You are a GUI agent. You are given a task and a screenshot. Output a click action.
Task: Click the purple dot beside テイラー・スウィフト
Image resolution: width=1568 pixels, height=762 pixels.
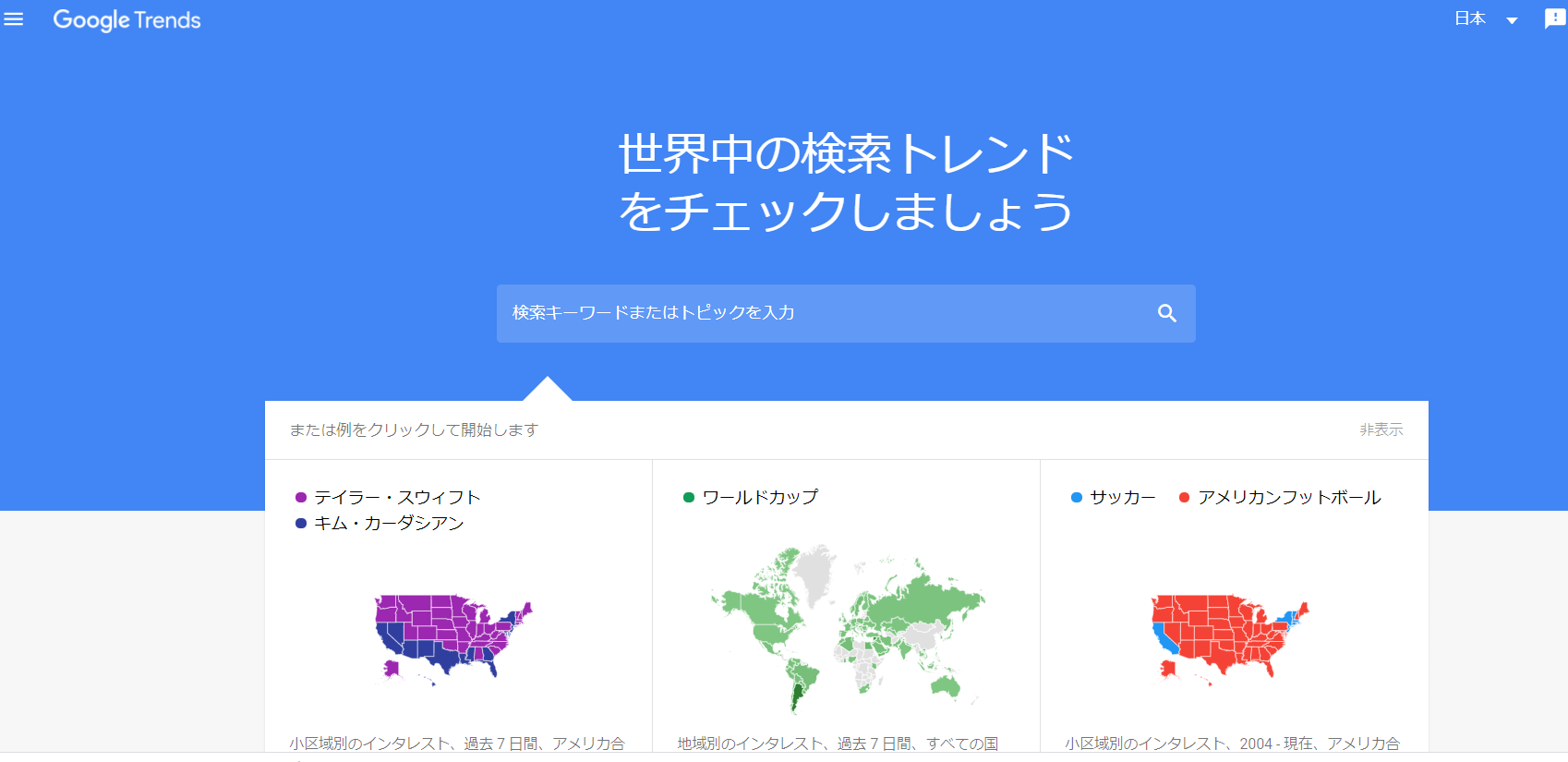click(x=301, y=498)
